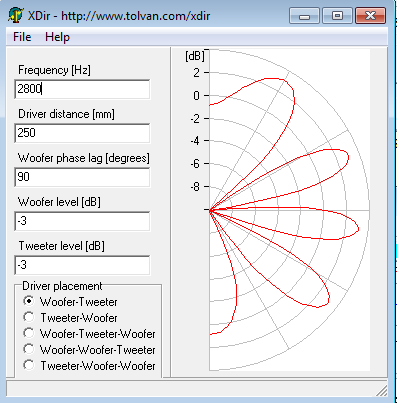Open the Help menu
397x403 pixels.
click(x=57, y=37)
